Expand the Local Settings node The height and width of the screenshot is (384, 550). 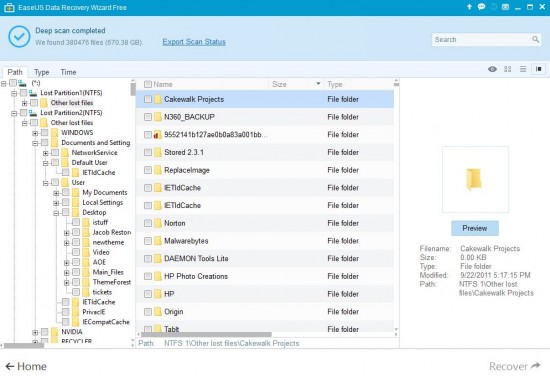tap(56, 203)
